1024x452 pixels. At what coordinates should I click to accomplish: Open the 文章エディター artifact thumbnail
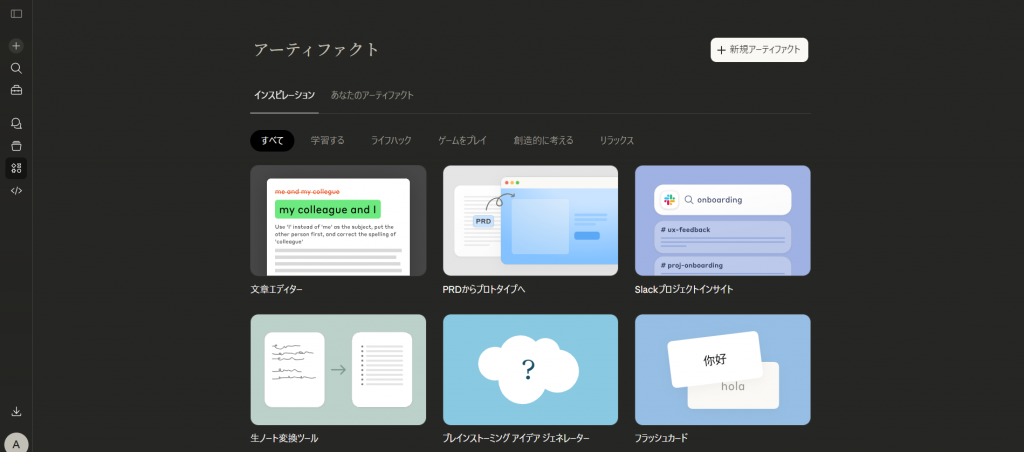(x=338, y=221)
